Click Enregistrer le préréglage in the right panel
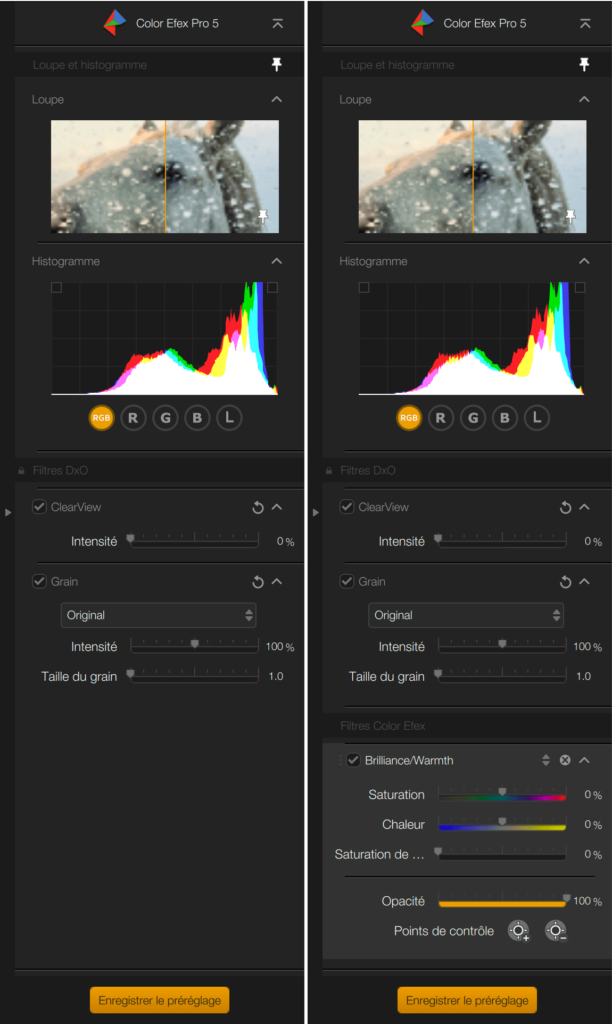 click(467, 1000)
